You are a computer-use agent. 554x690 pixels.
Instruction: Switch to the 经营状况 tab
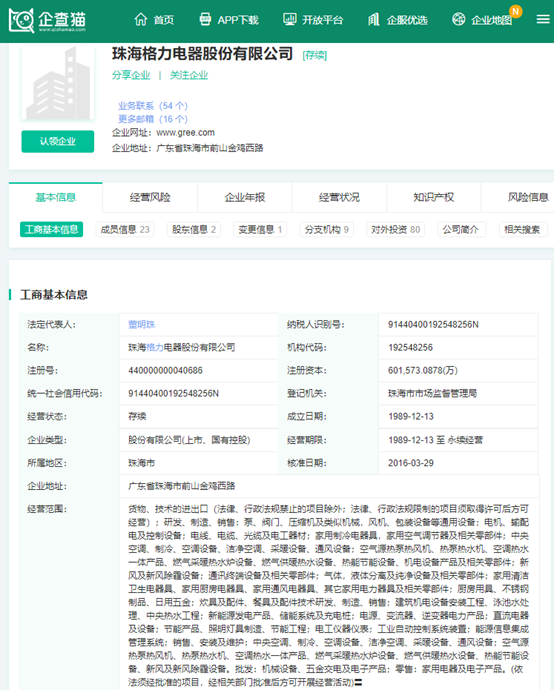pos(339,197)
